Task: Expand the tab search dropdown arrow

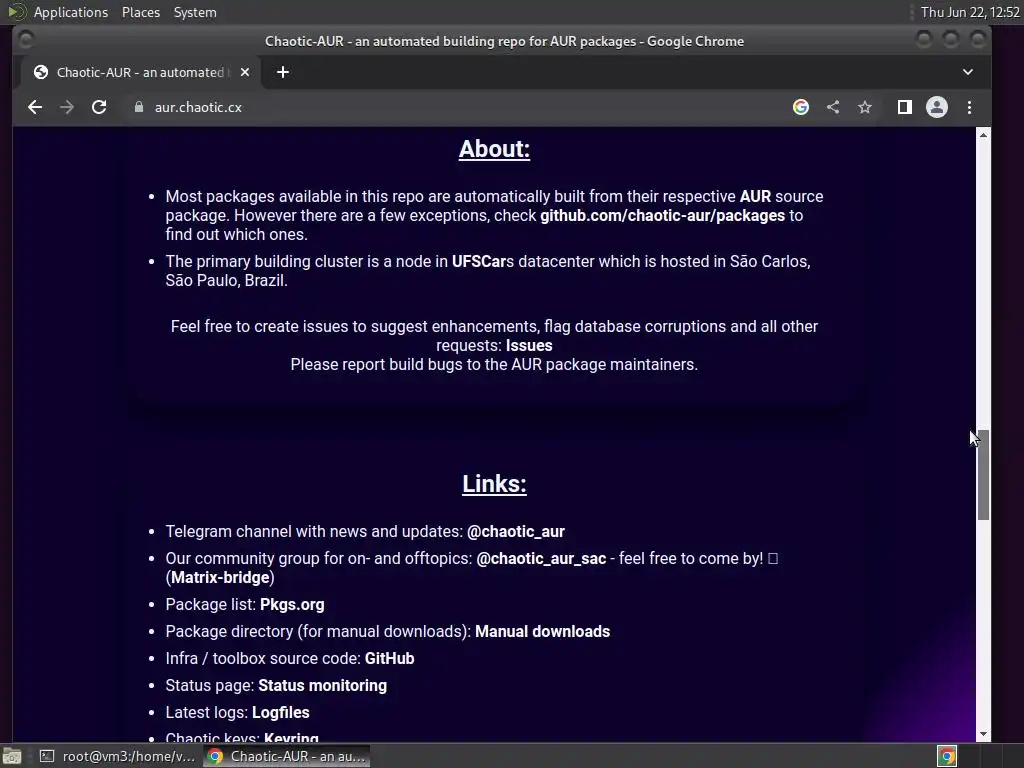Action: click(968, 72)
